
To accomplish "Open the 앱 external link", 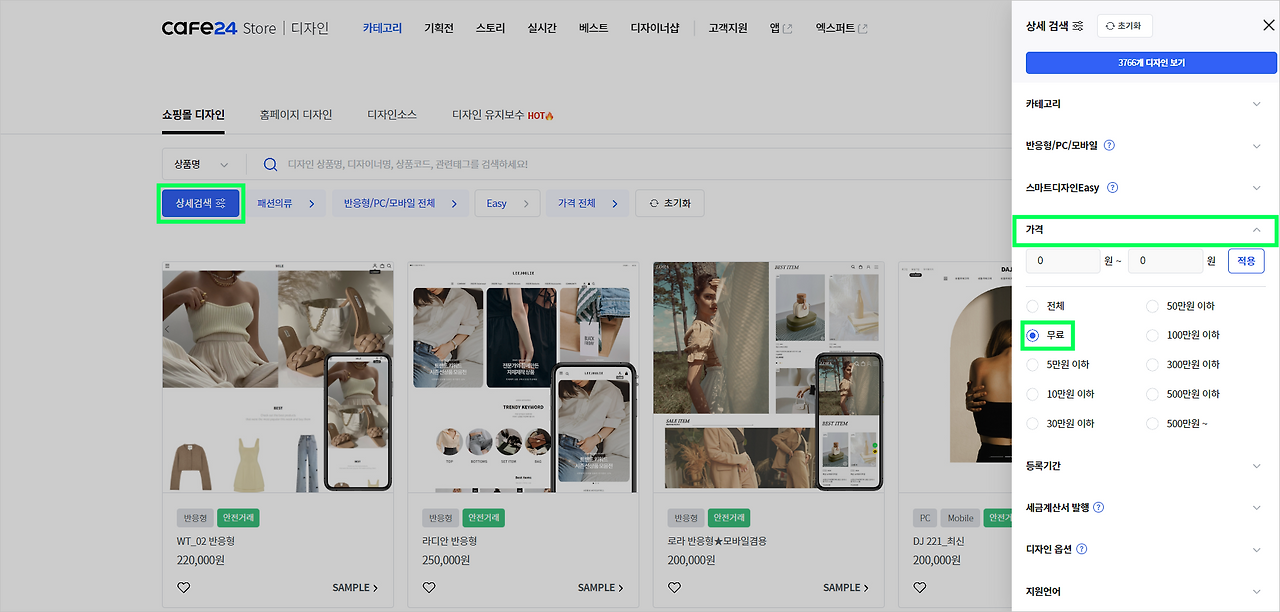I will coord(781,28).
